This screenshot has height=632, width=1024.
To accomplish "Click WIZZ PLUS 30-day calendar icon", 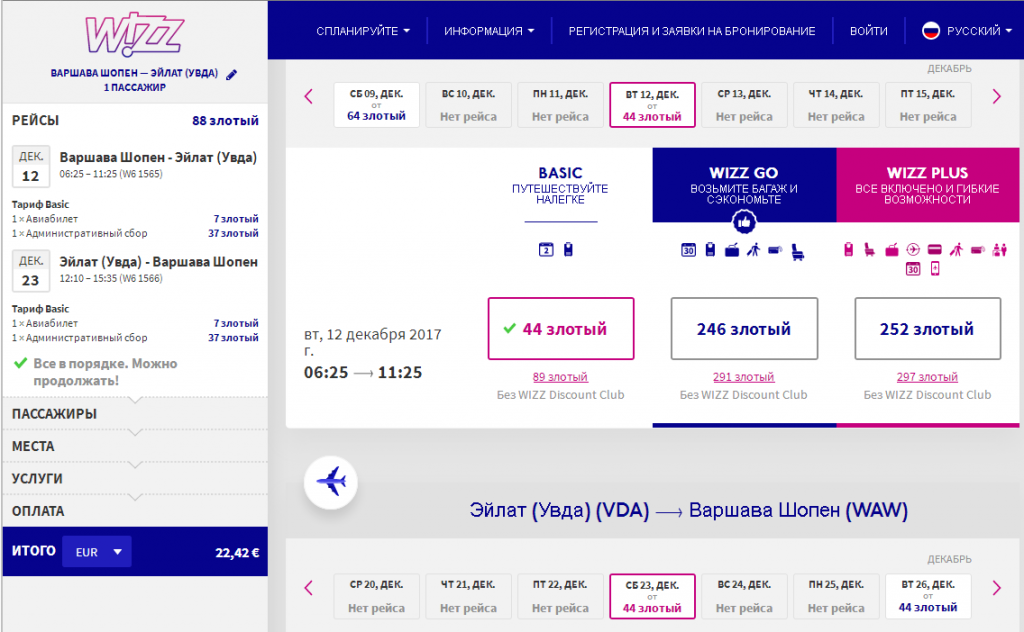I will pos(913,269).
